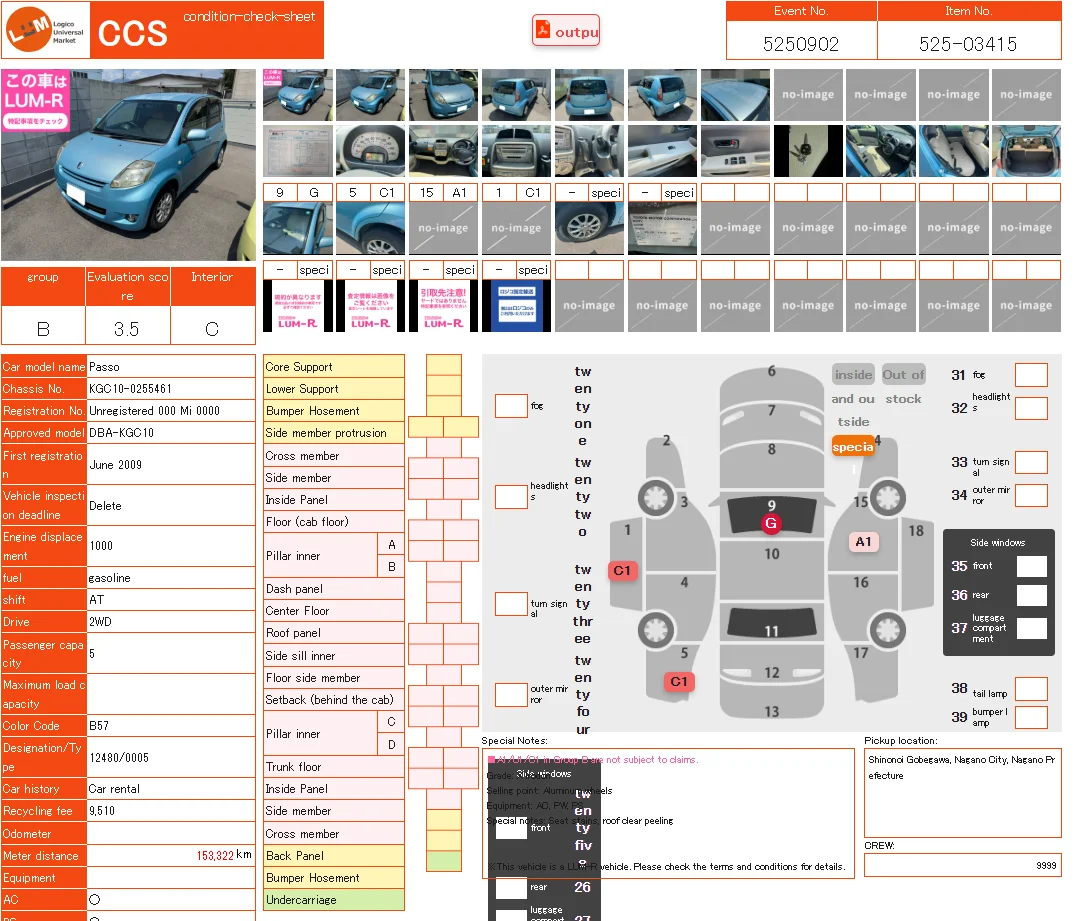Select the orange 'special' filter tag

pos(853,447)
